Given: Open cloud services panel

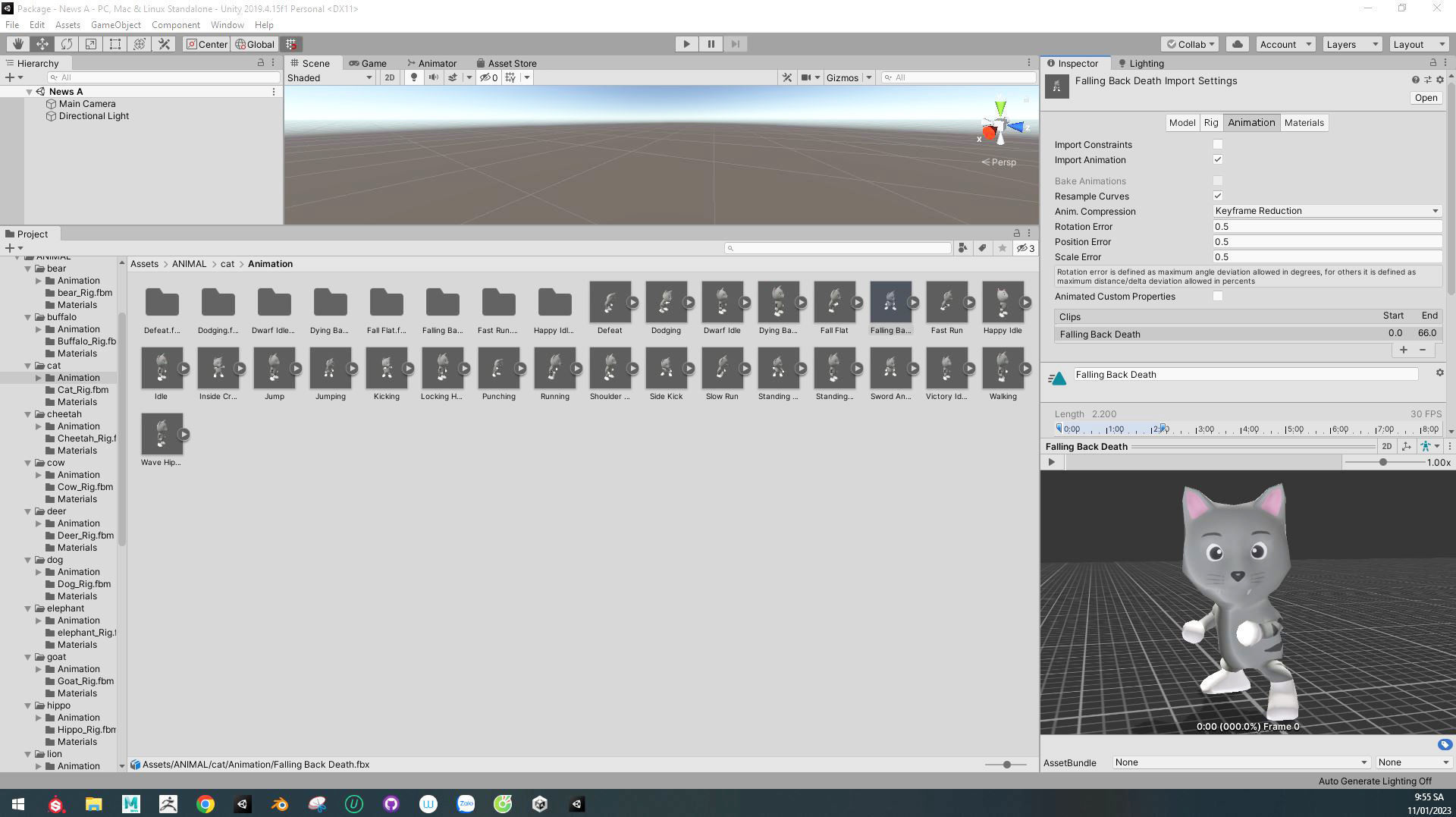Looking at the screenshot, I should pyautogui.click(x=1238, y=44).
